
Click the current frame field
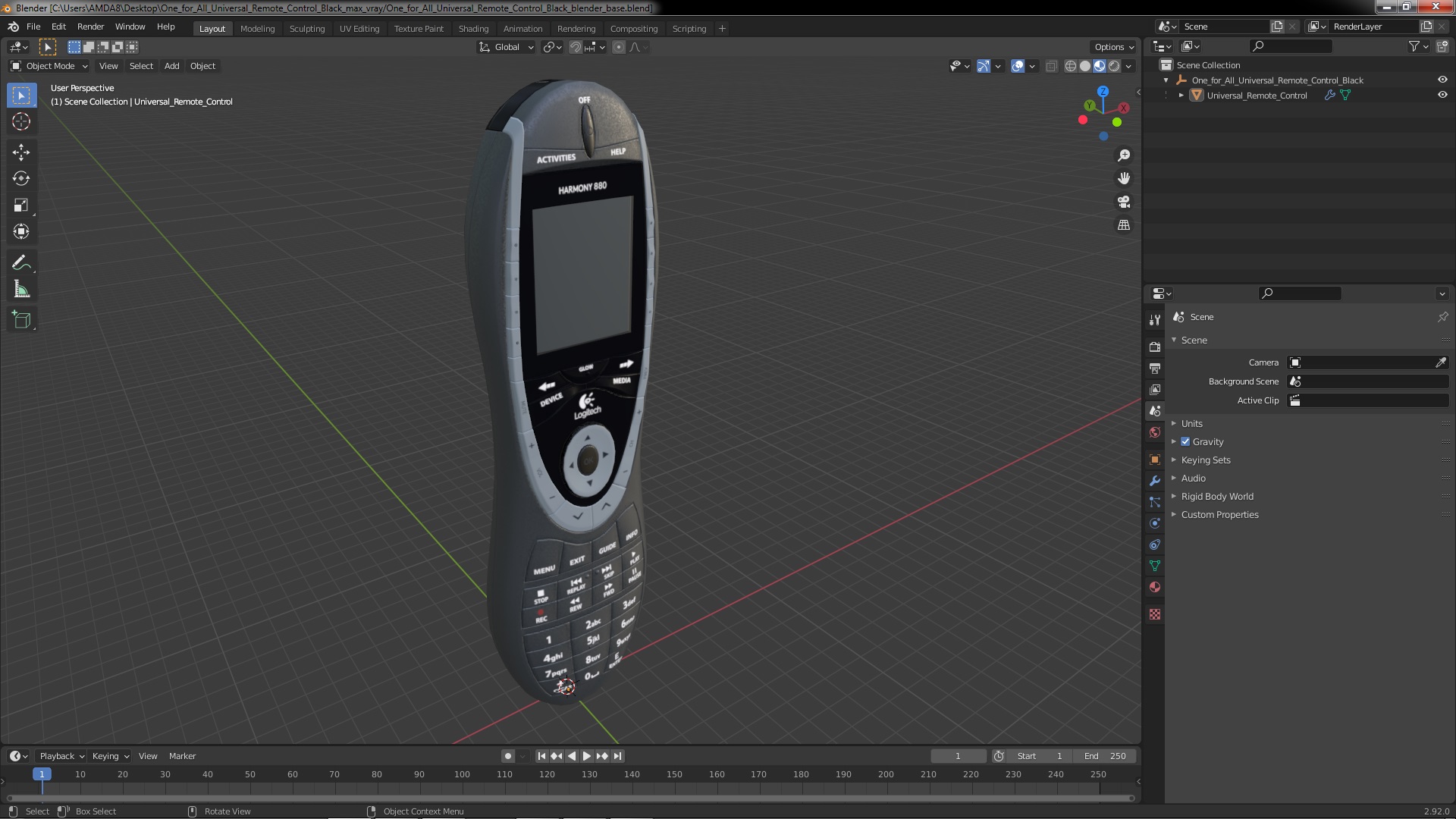(959, 756)
